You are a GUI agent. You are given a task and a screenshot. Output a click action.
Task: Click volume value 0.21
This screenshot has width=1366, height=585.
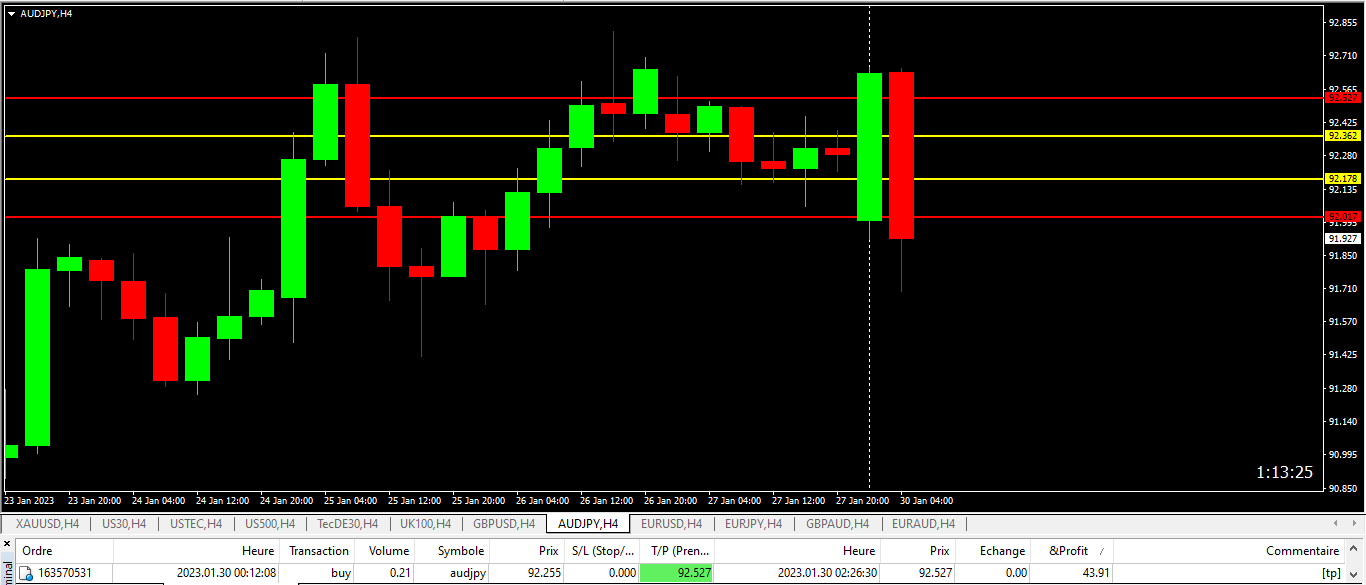(398, 573)
